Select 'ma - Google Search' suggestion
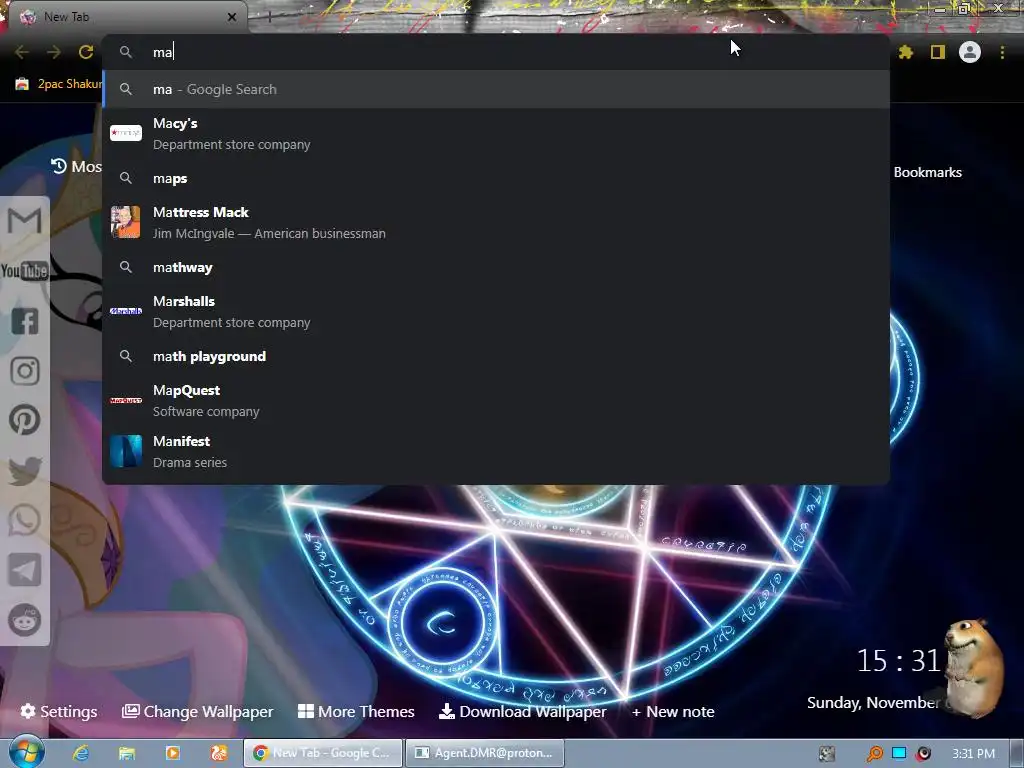 coord(496,89)
